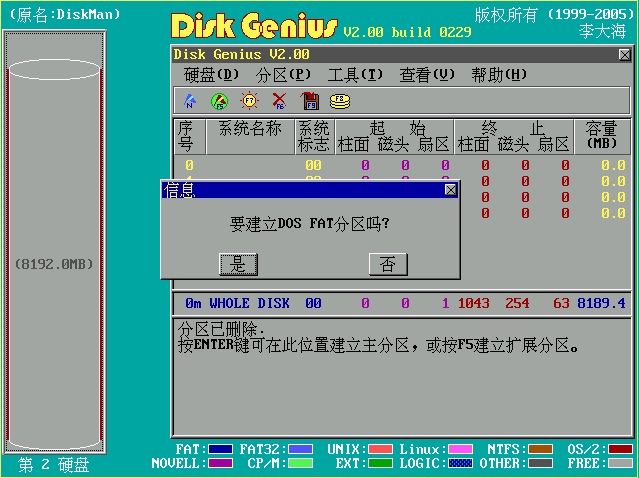Click the F8 floppy disk save icon
The height and width of the screenshot is (478, 639).
[310, 100]
